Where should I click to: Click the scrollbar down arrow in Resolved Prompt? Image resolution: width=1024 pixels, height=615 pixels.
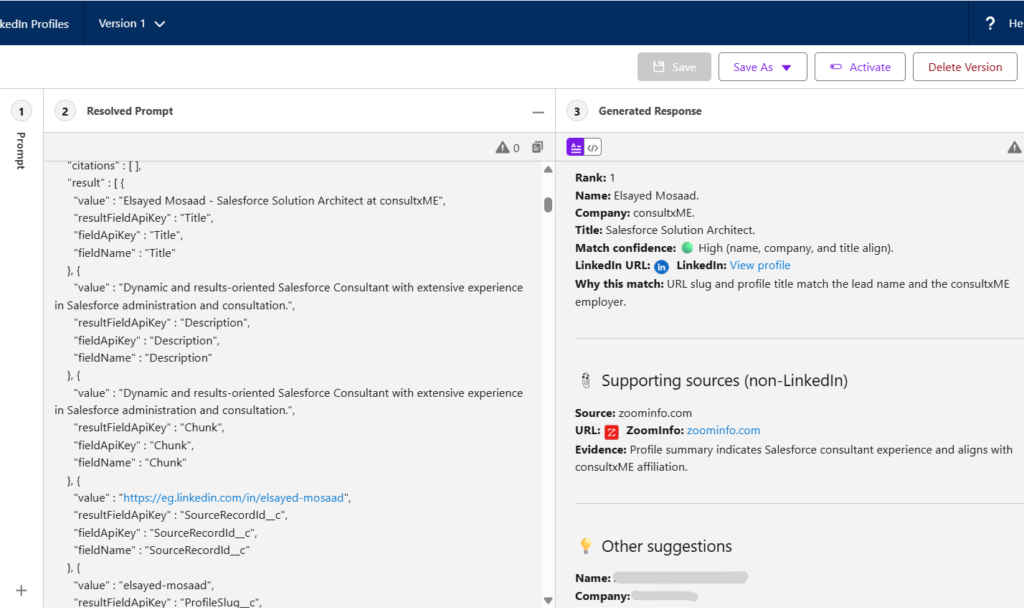point(548,600)
